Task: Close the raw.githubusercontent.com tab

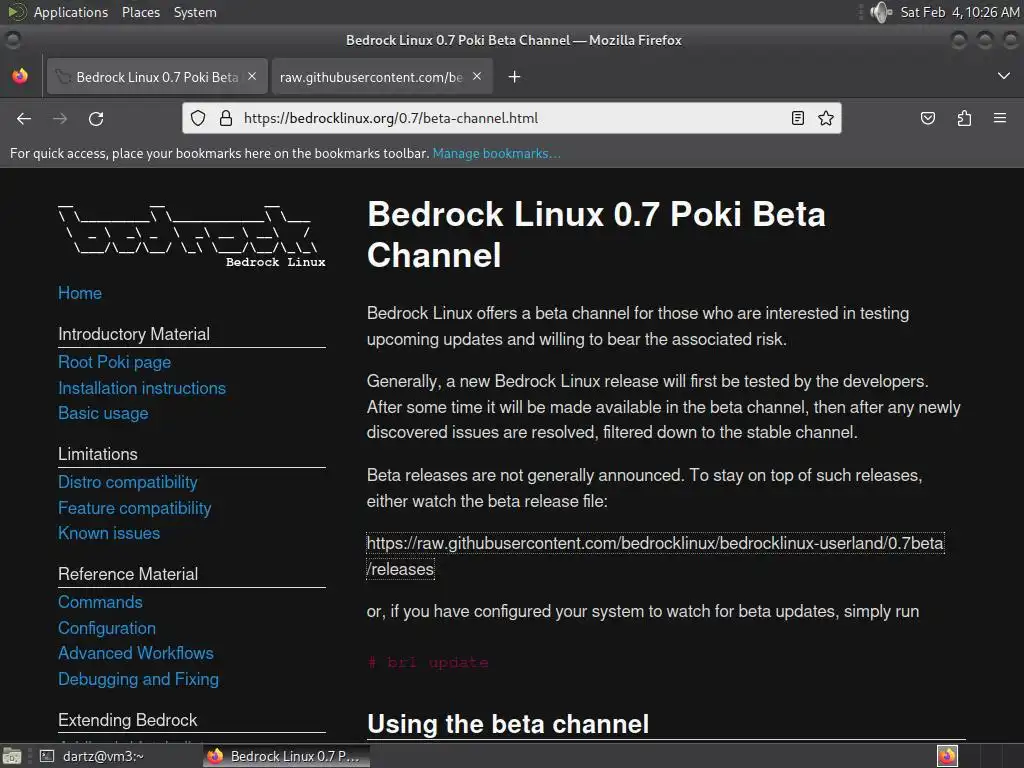Action: pyautogui.click(x=477, y=76)
